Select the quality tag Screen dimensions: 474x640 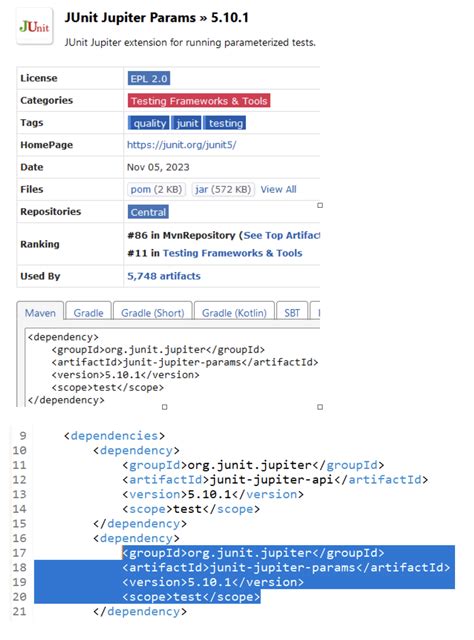(149, 123)
